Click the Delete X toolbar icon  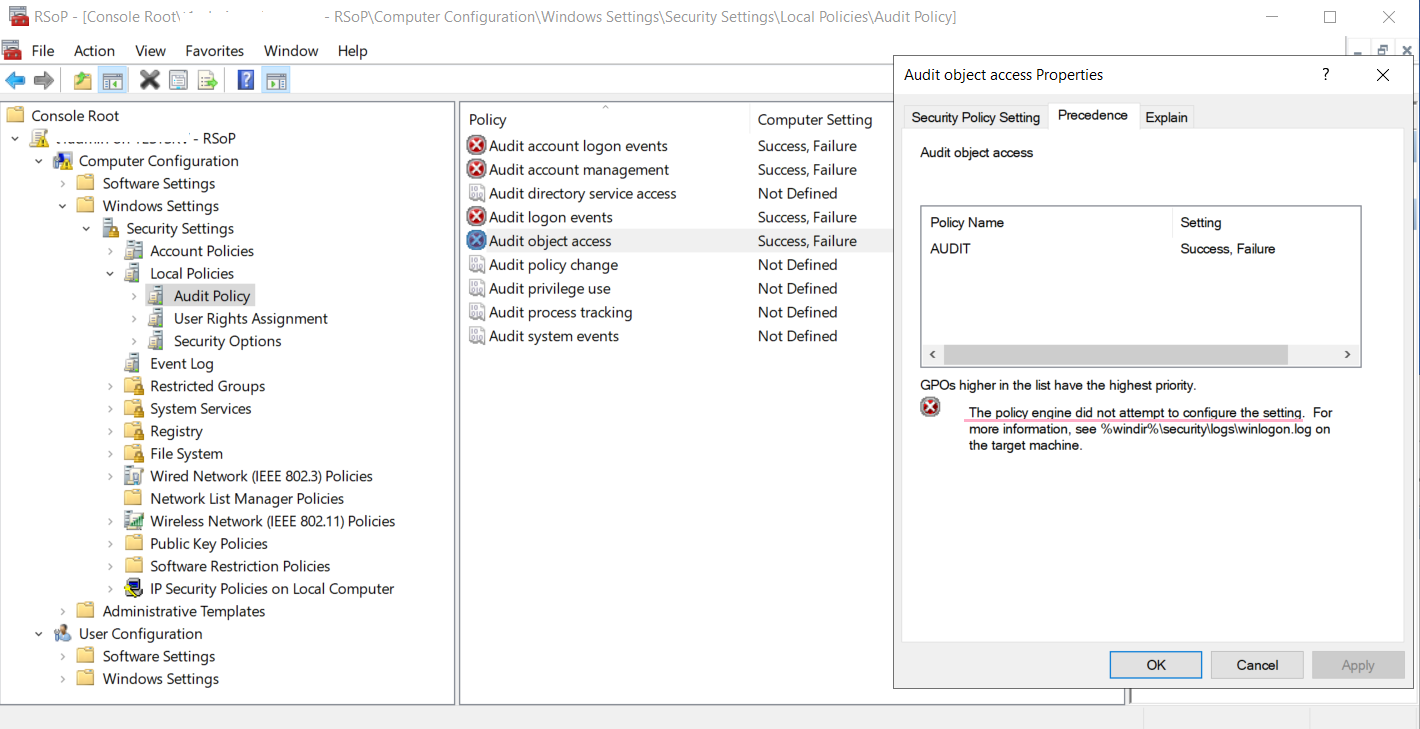pyautogui.click(x=150, y=80)
